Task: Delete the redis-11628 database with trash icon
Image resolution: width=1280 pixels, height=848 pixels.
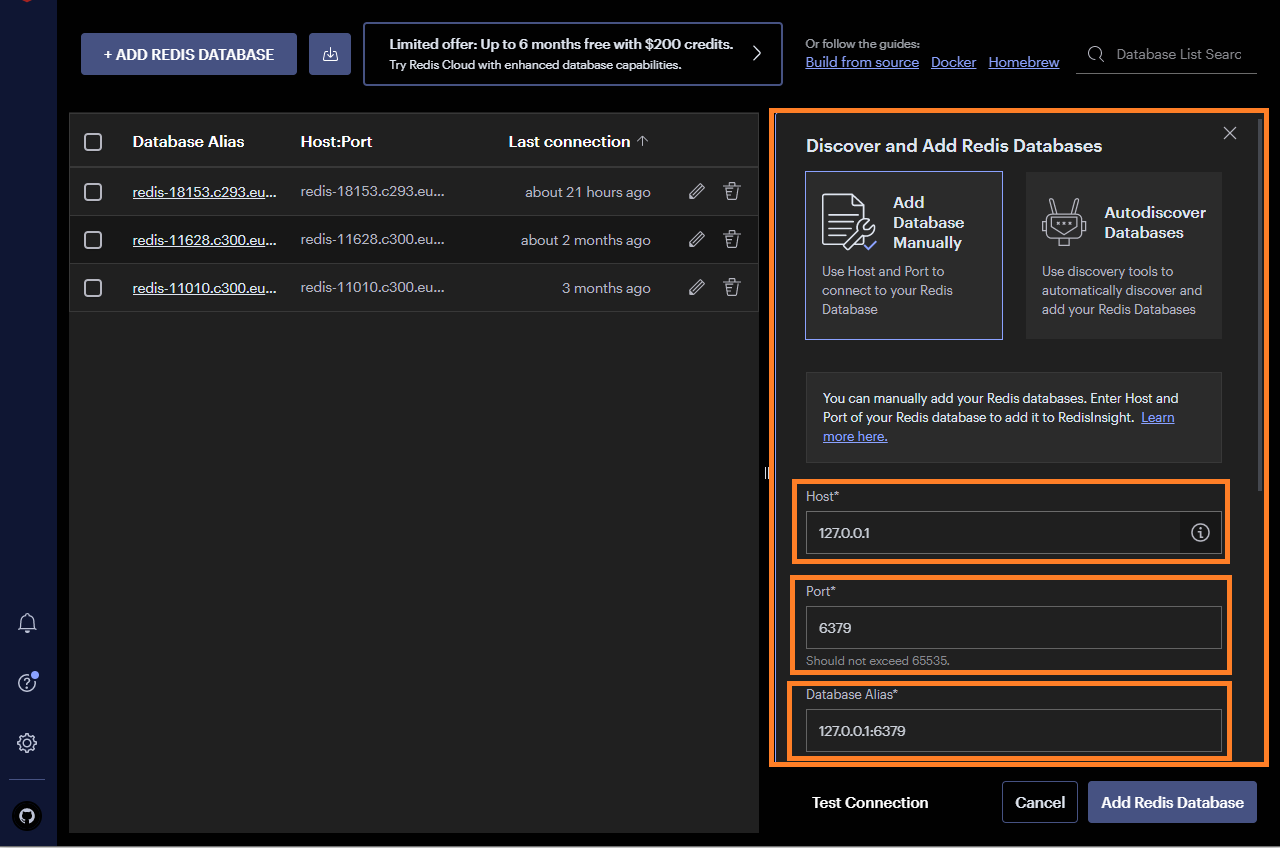Action: pyautogui.click(x=732, y=240)
